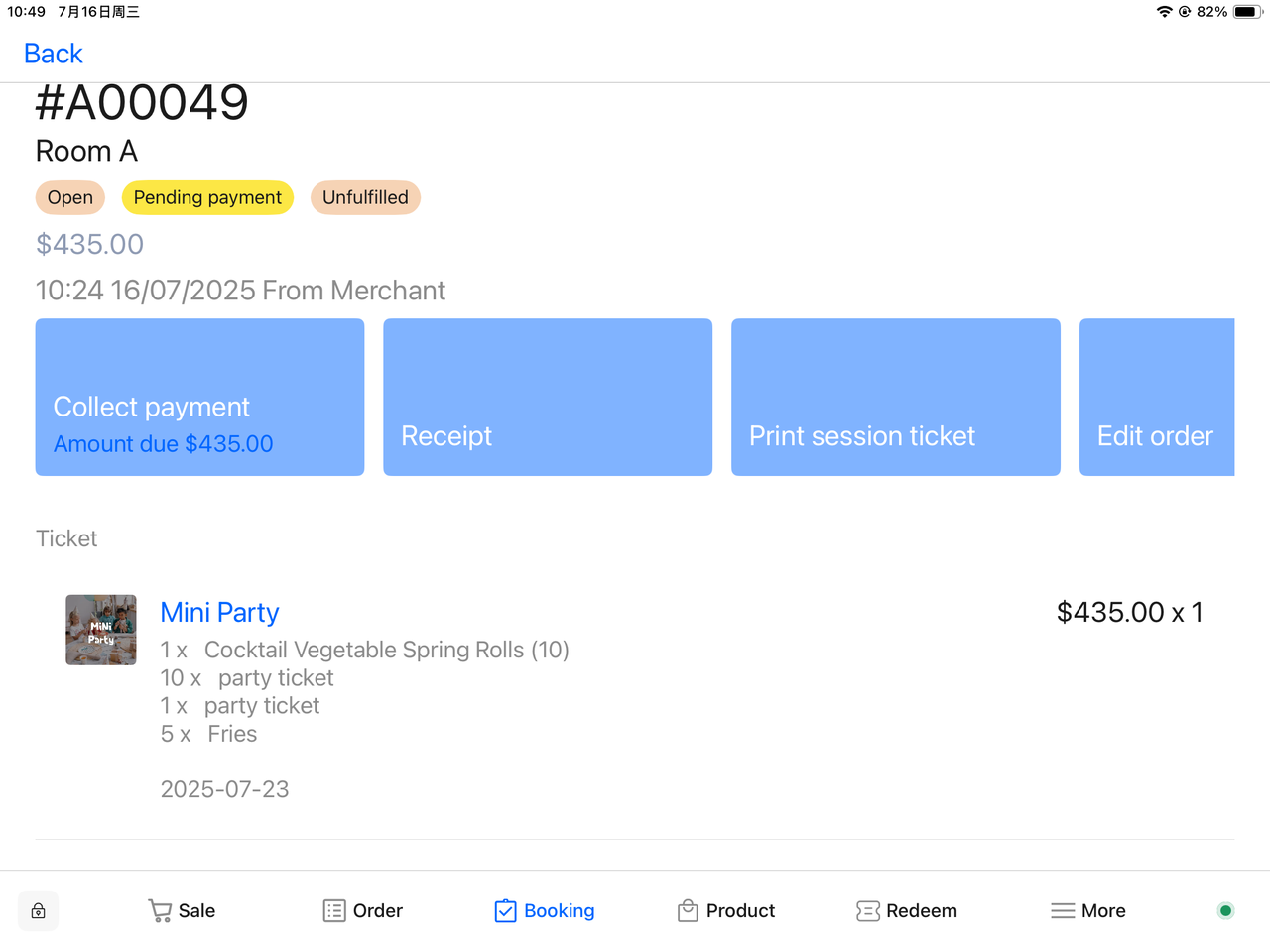
Task: Open the More hamburger menu icon
Action: point(1063,911)
